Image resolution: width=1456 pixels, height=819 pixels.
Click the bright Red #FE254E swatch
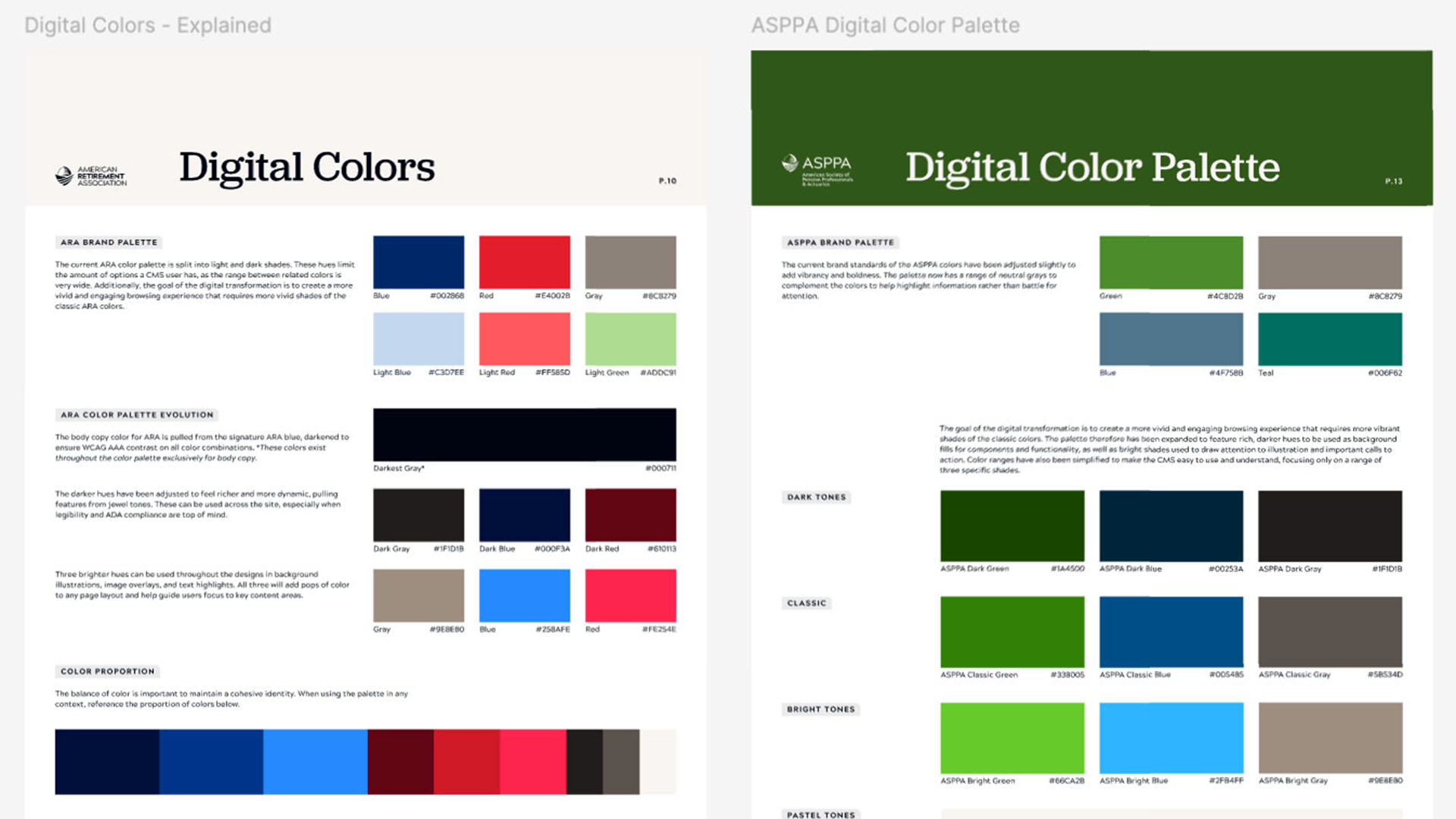630,595
